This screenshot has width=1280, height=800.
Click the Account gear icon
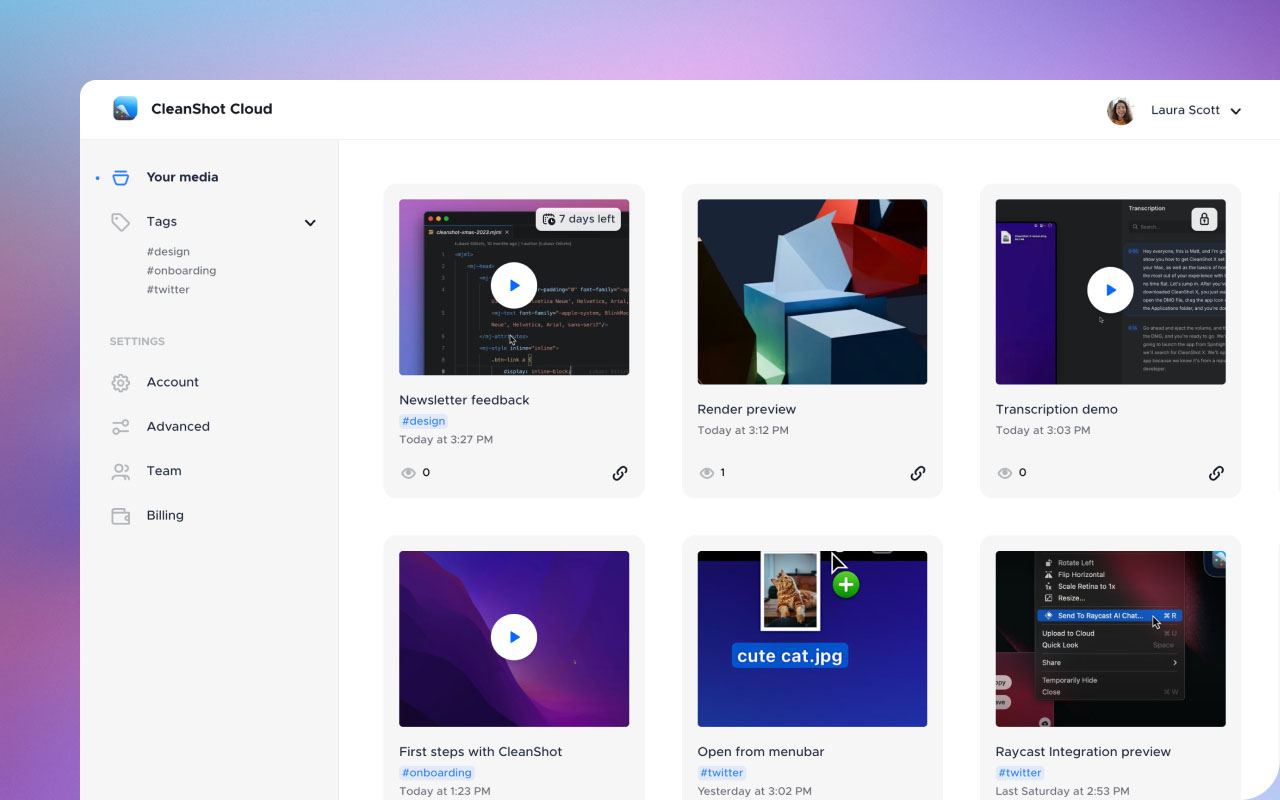coord(121,383)
